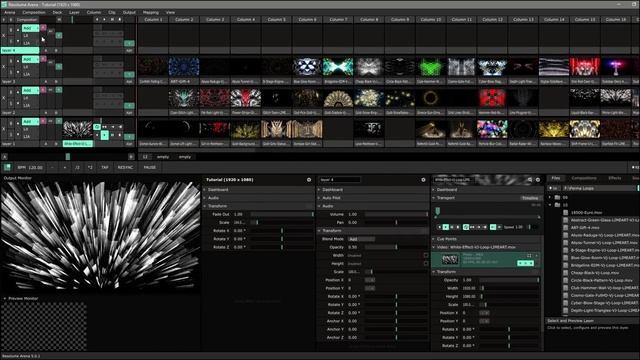Open composition panel settings gear
Screen dimensions: 640x360
(309, 180)
